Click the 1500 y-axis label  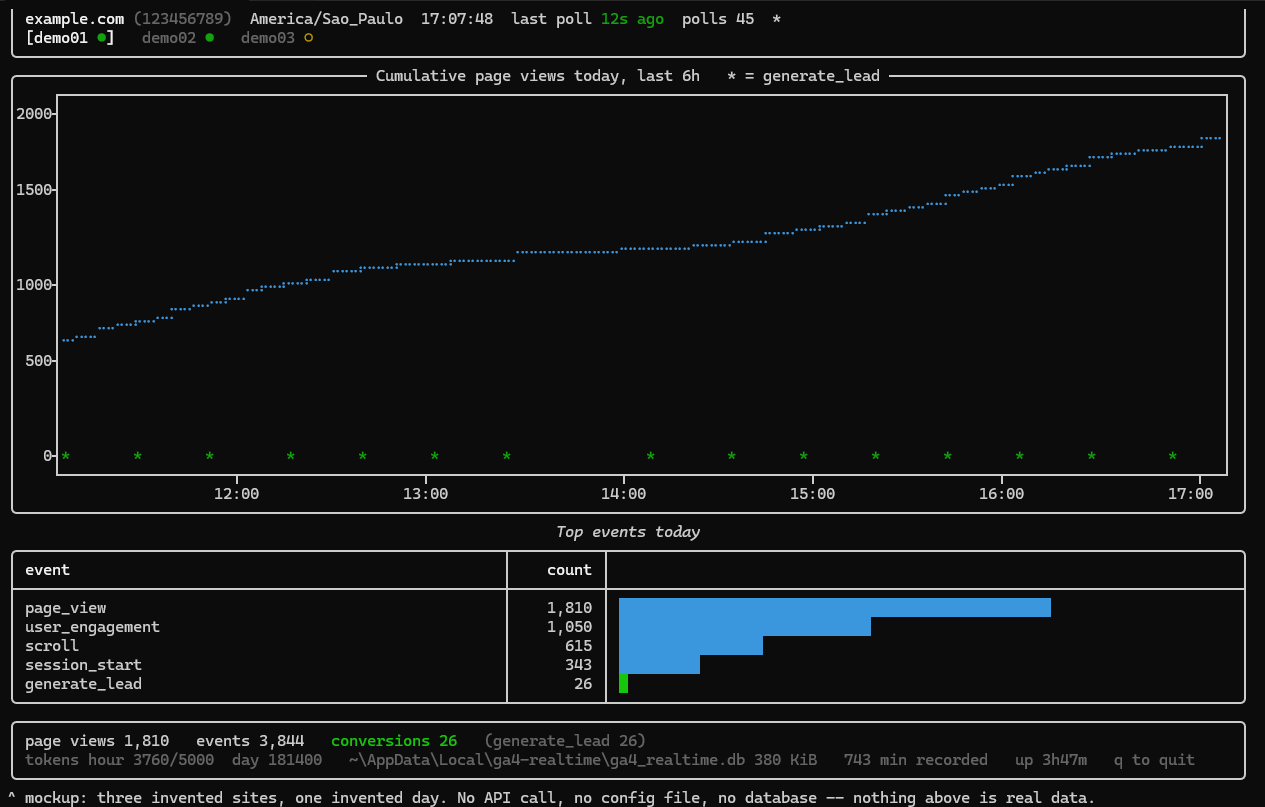coord(35,190)
